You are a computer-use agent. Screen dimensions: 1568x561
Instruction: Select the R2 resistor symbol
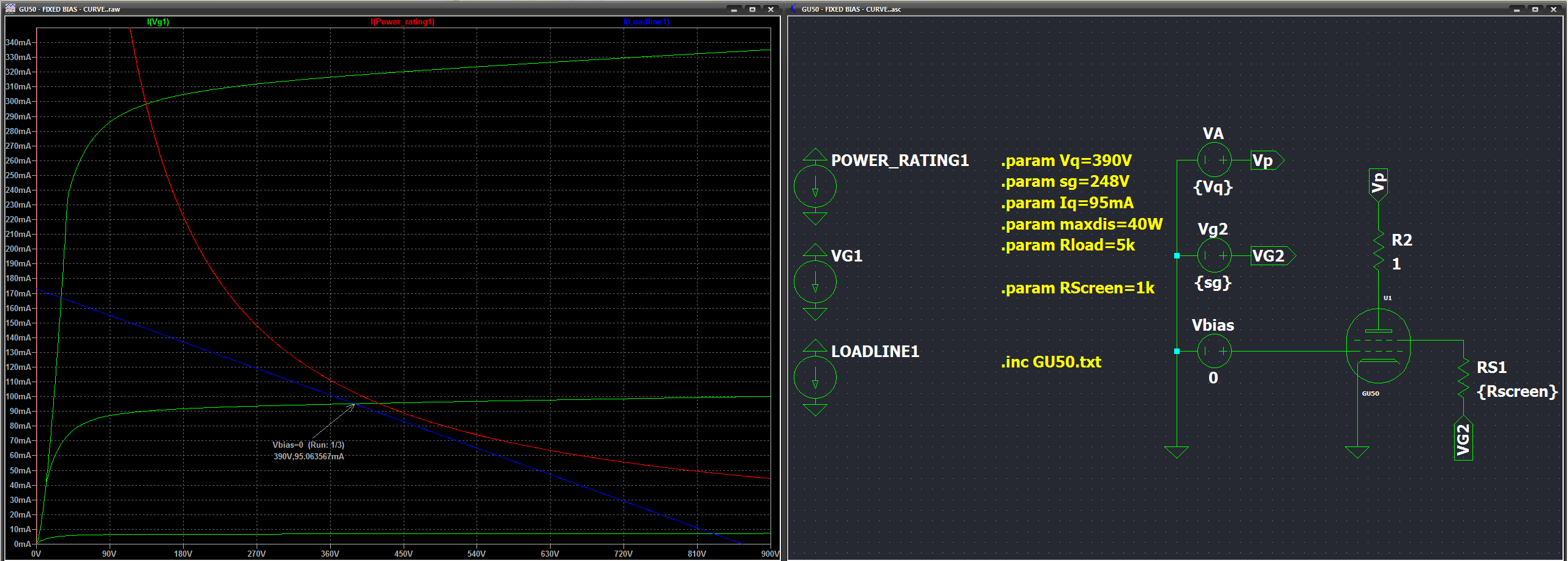1378,251
